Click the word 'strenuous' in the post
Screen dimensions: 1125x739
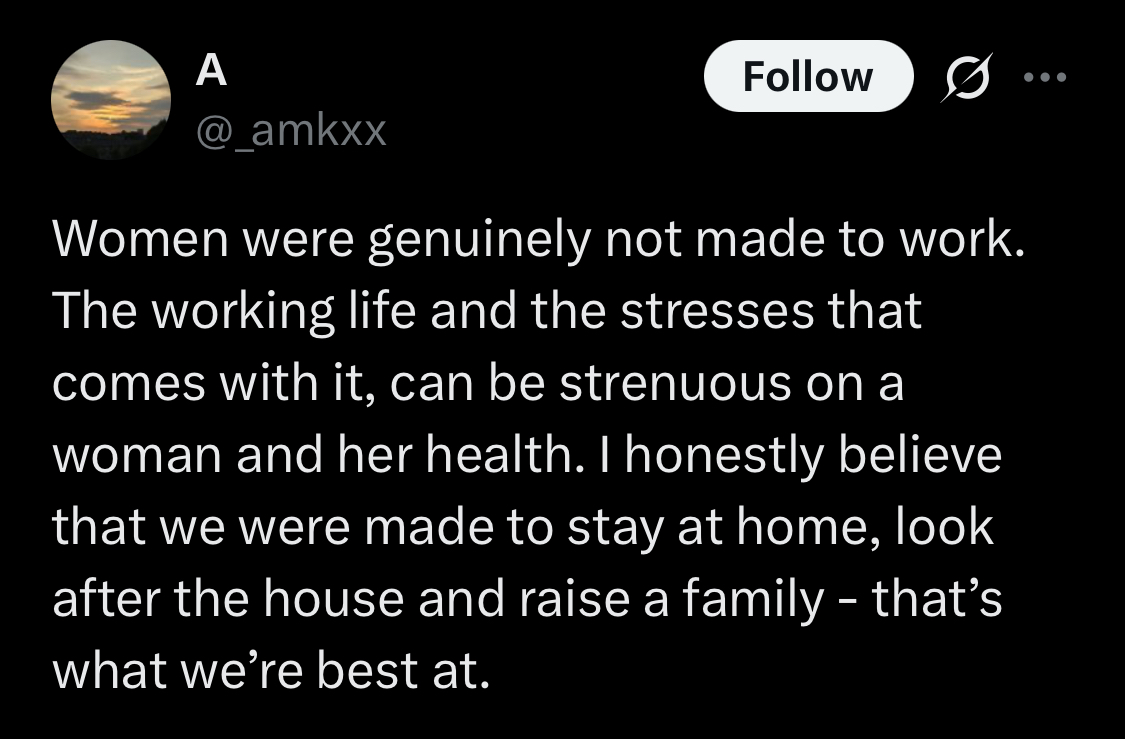pos(676,382)
